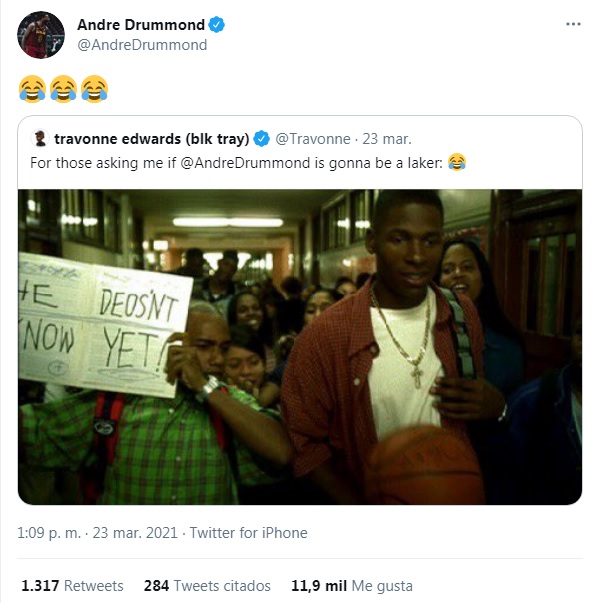Open travonne edwards (blk tray) profile name
This screenshot has width=595, height=603.
(152, 139)
